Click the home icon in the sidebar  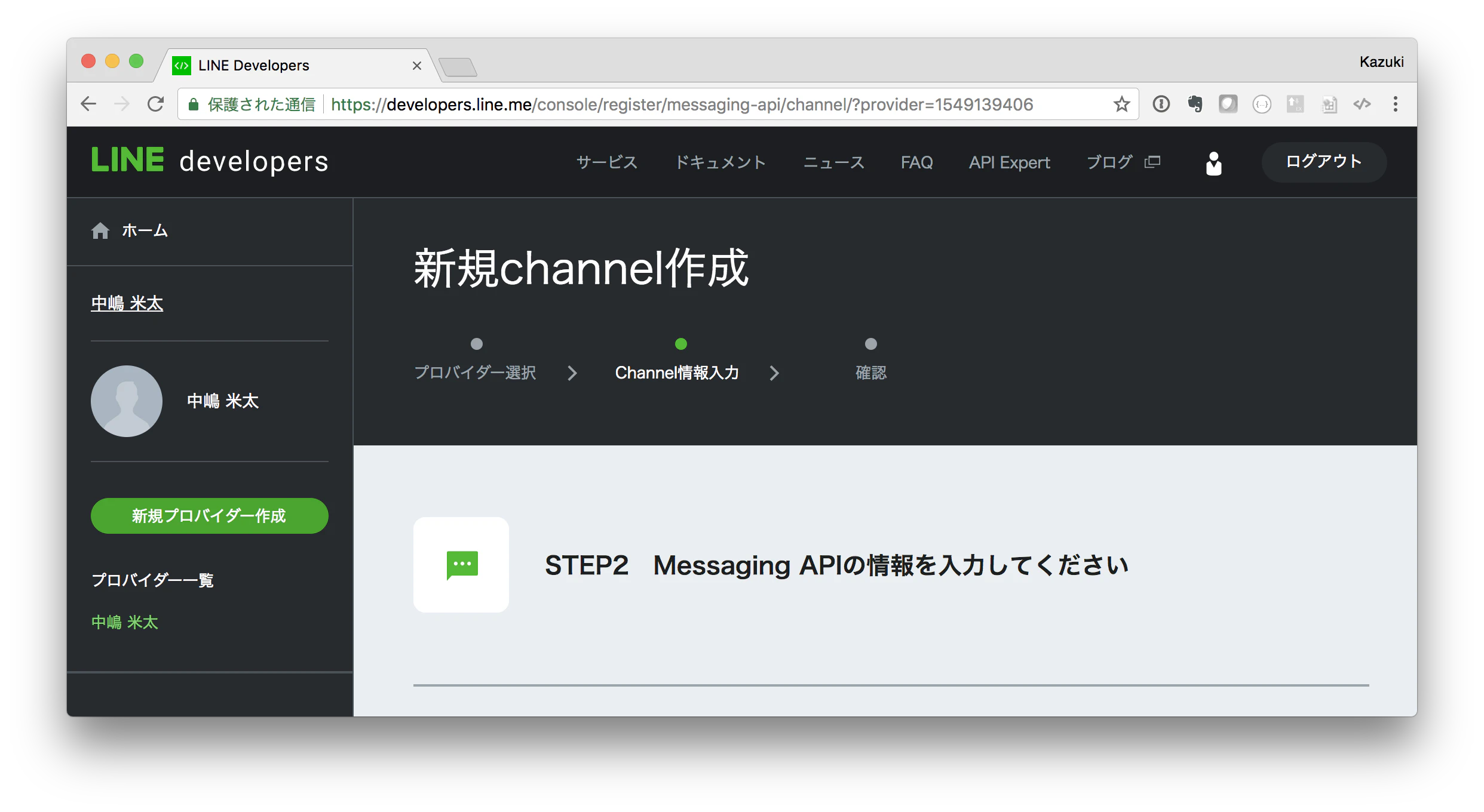100,230
